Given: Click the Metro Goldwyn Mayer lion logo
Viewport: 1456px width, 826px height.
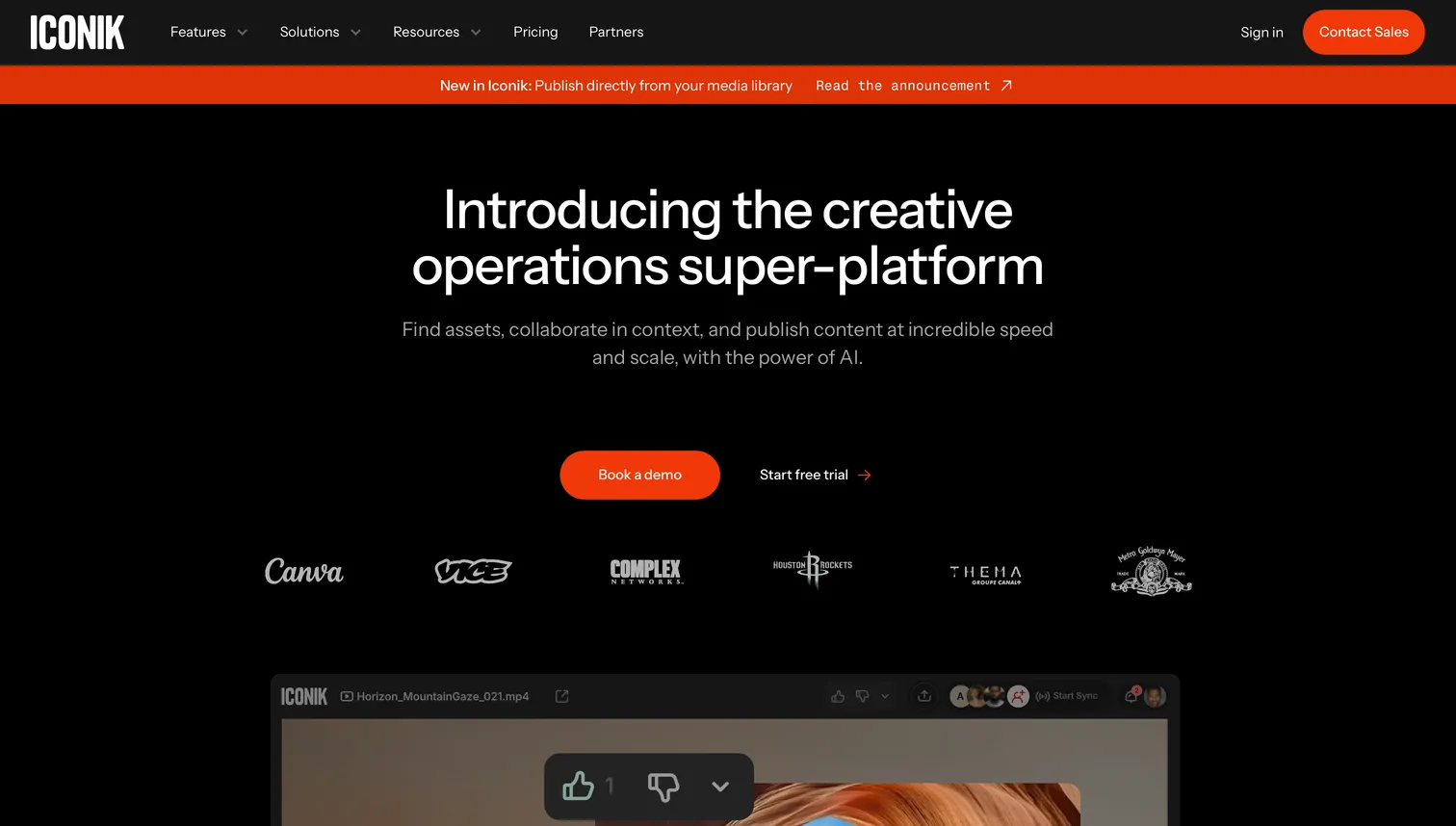Looking at the screenshot, I should pos(1152,571).
